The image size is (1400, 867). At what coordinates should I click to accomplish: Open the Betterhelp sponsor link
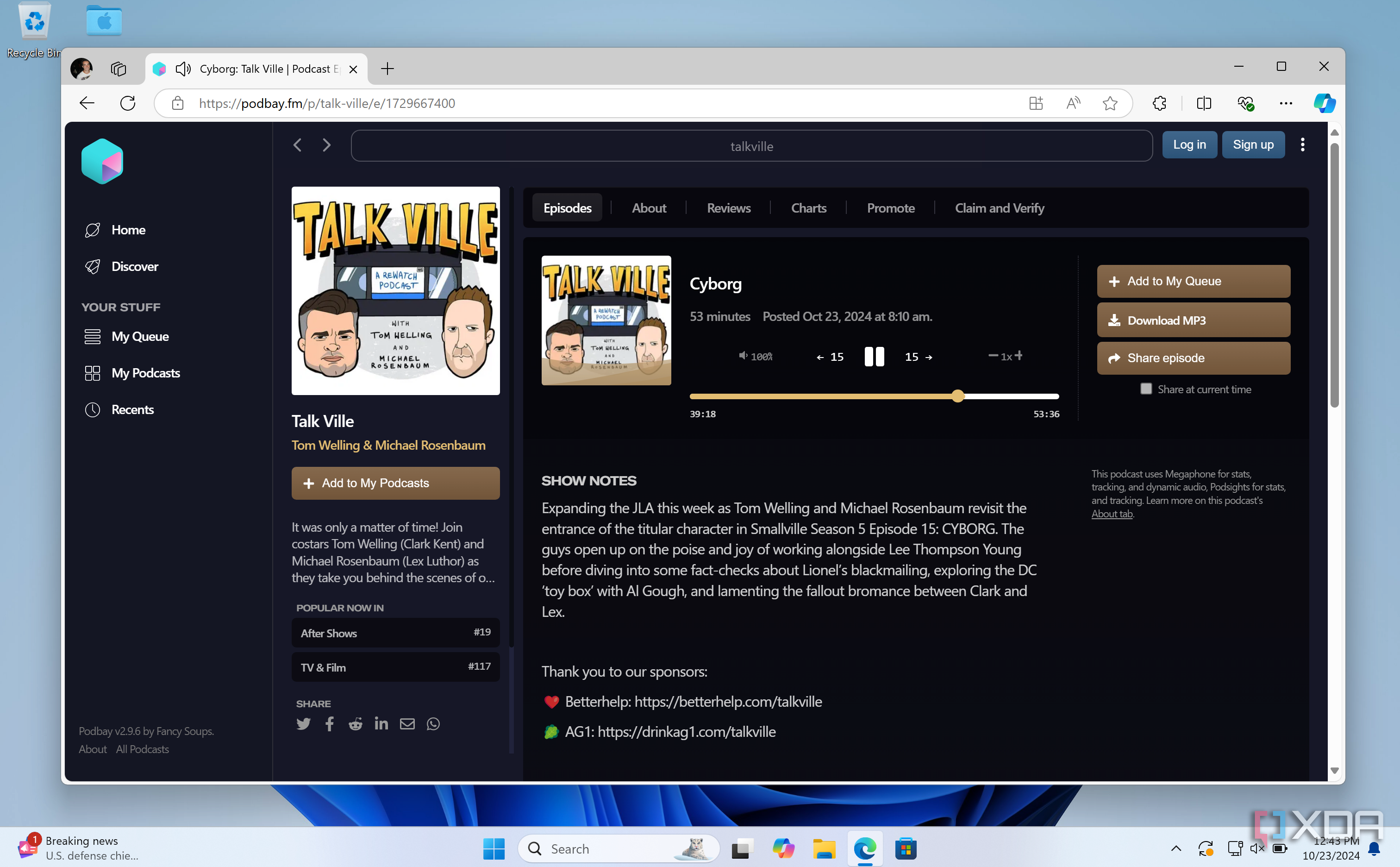728,701
